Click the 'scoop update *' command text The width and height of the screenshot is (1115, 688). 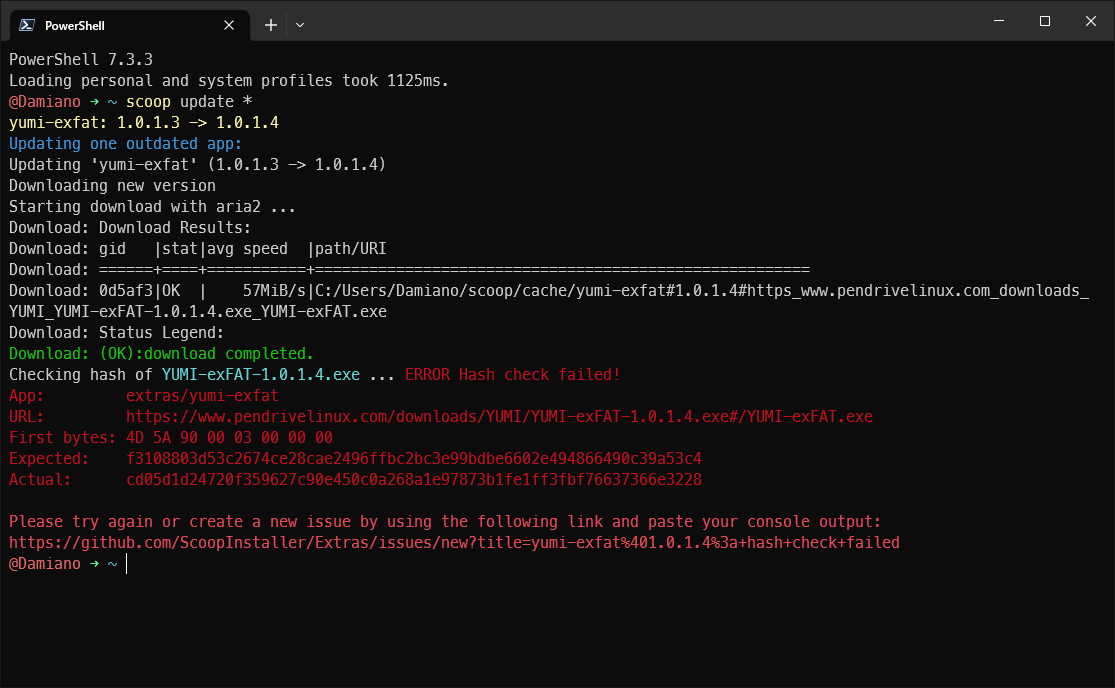pyautogui.click(x=189, y=102)
